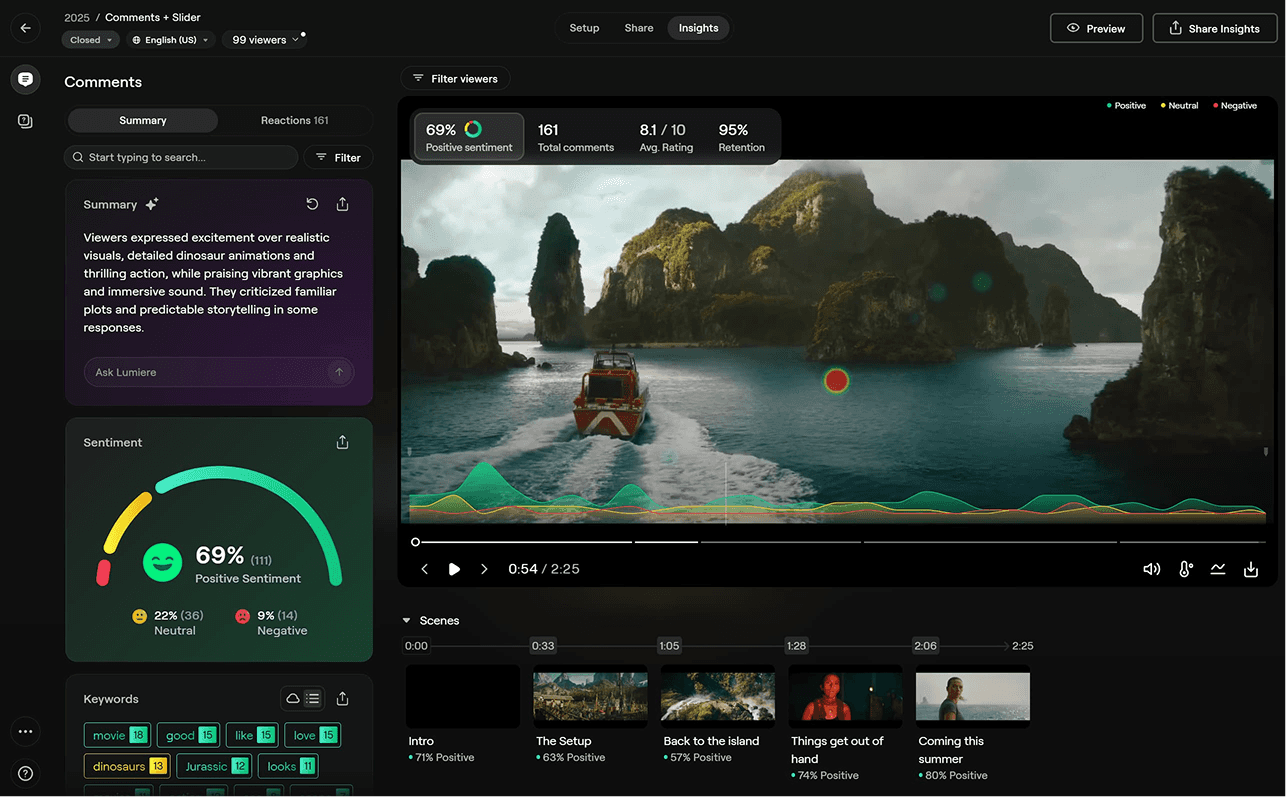The image size is (1286, 797).
Task: Select the movie keyword tag
Action: (x=117, y=735)
